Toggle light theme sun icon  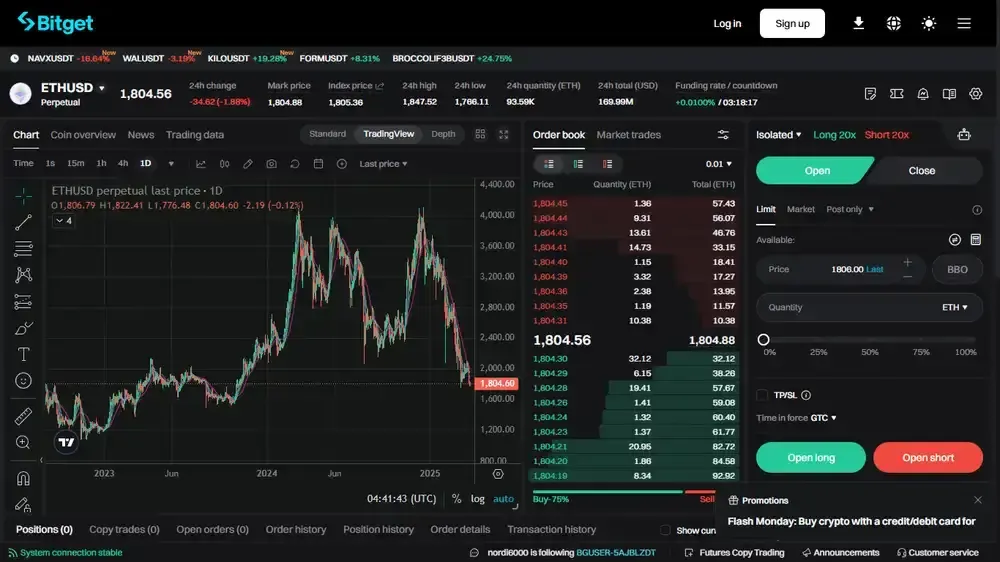[x=929, y=24]
